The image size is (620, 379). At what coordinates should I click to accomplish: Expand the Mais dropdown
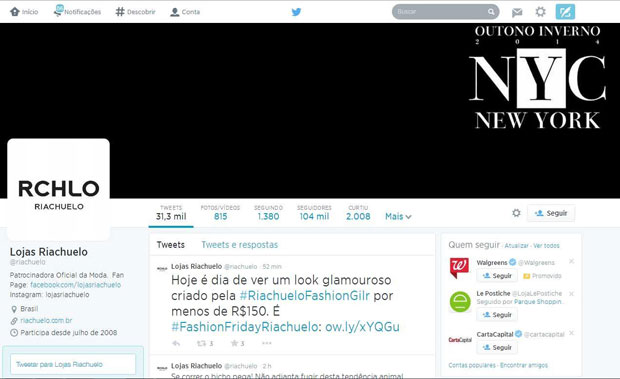[x=398, y=217]
